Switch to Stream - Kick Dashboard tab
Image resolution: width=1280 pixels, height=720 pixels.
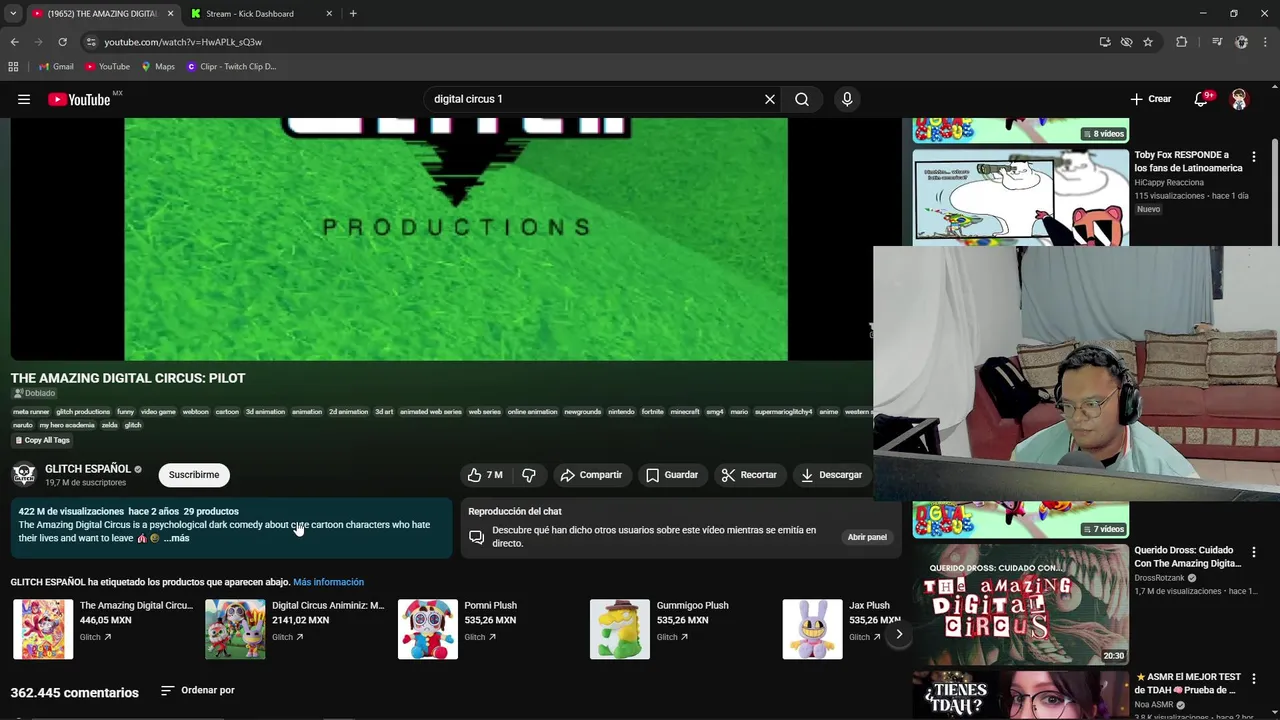262,14
